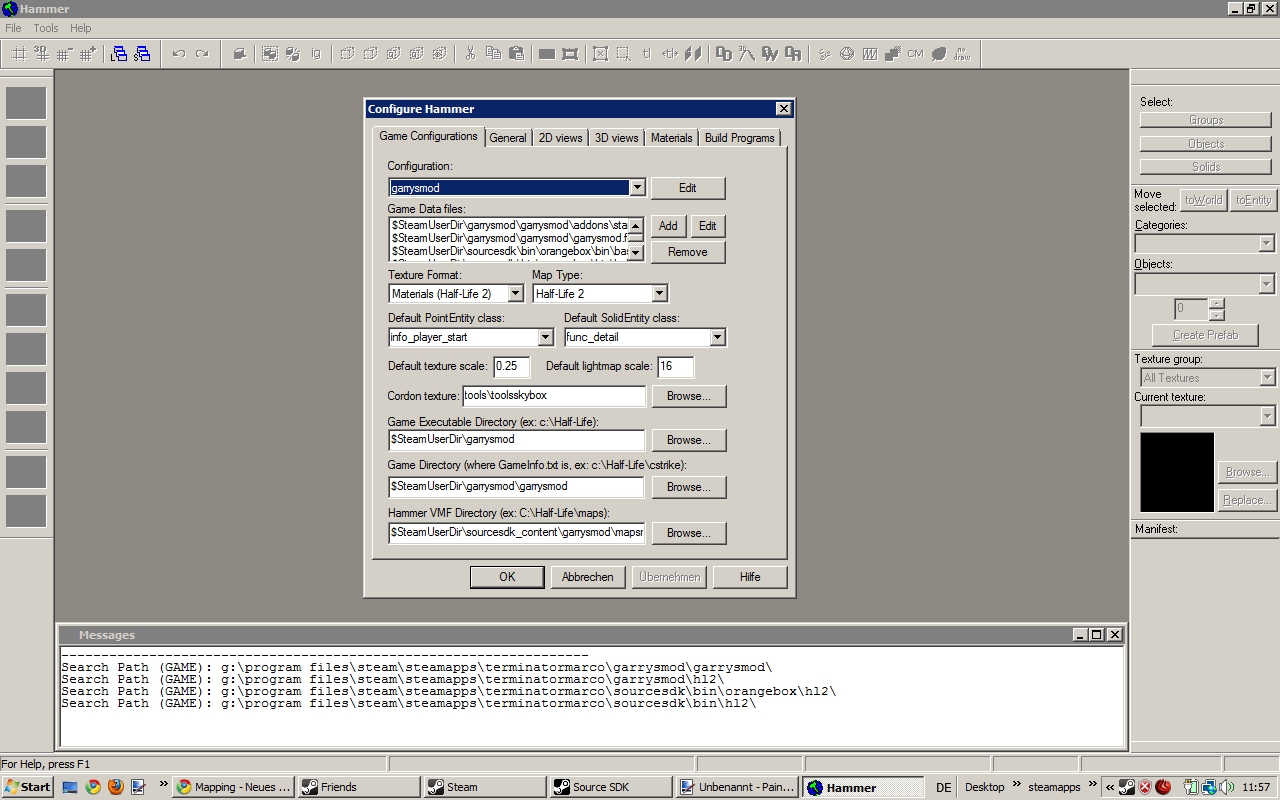
Task: Click the Default lightmap scale field
Action: coord(675,366)
